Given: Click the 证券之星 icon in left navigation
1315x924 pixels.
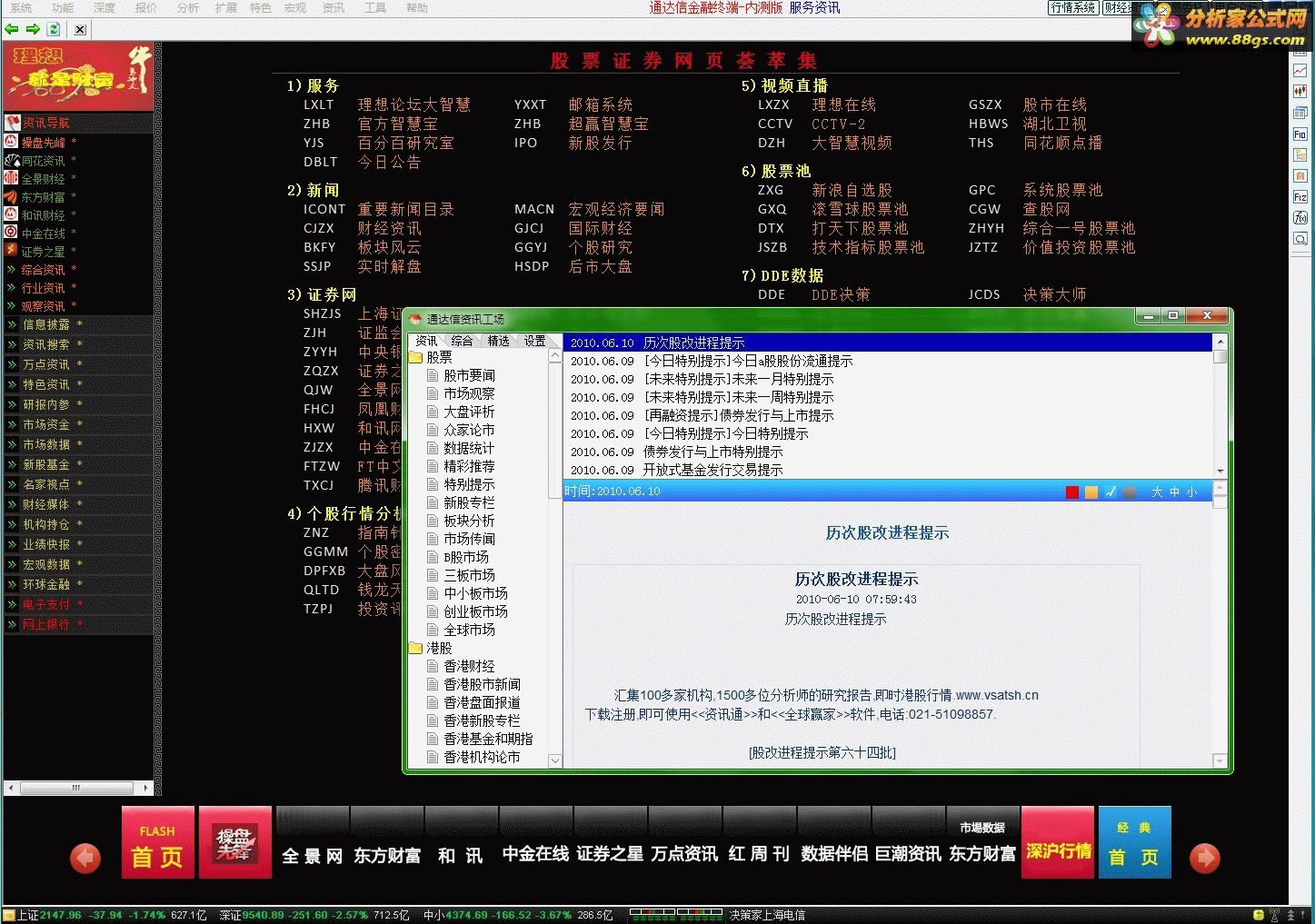Looking at the screenshot, I should [11, 251].
